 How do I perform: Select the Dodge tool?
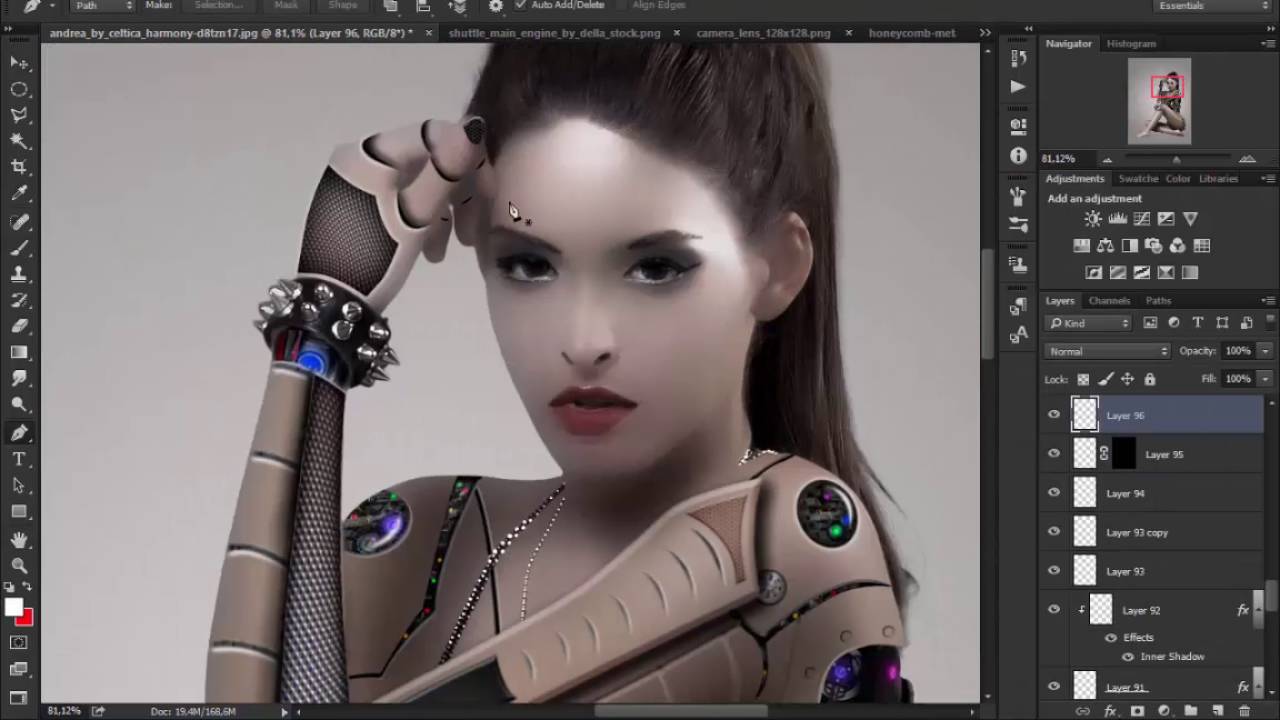[x=19, y=405]
